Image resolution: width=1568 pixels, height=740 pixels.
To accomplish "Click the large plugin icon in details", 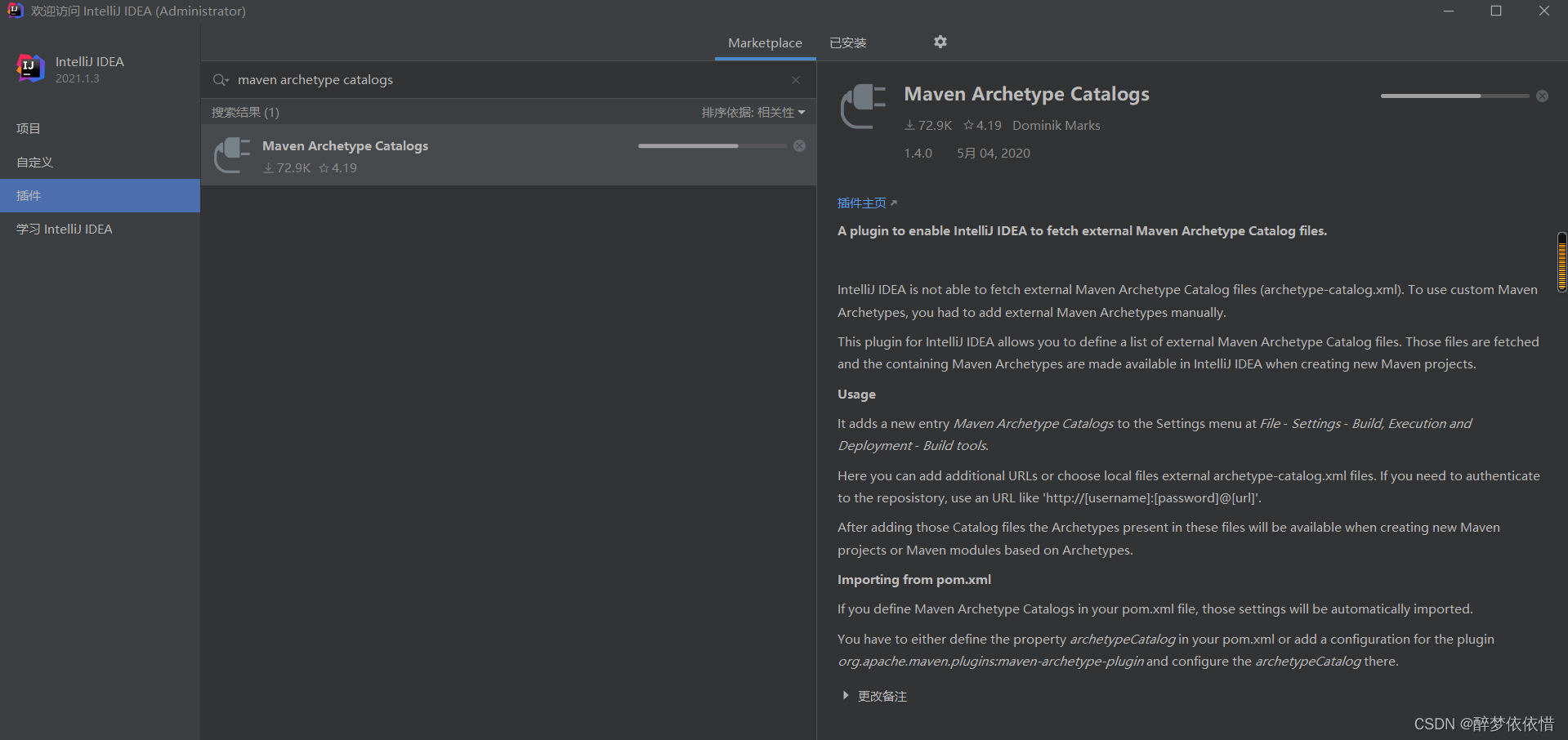I will pos(863,107).
